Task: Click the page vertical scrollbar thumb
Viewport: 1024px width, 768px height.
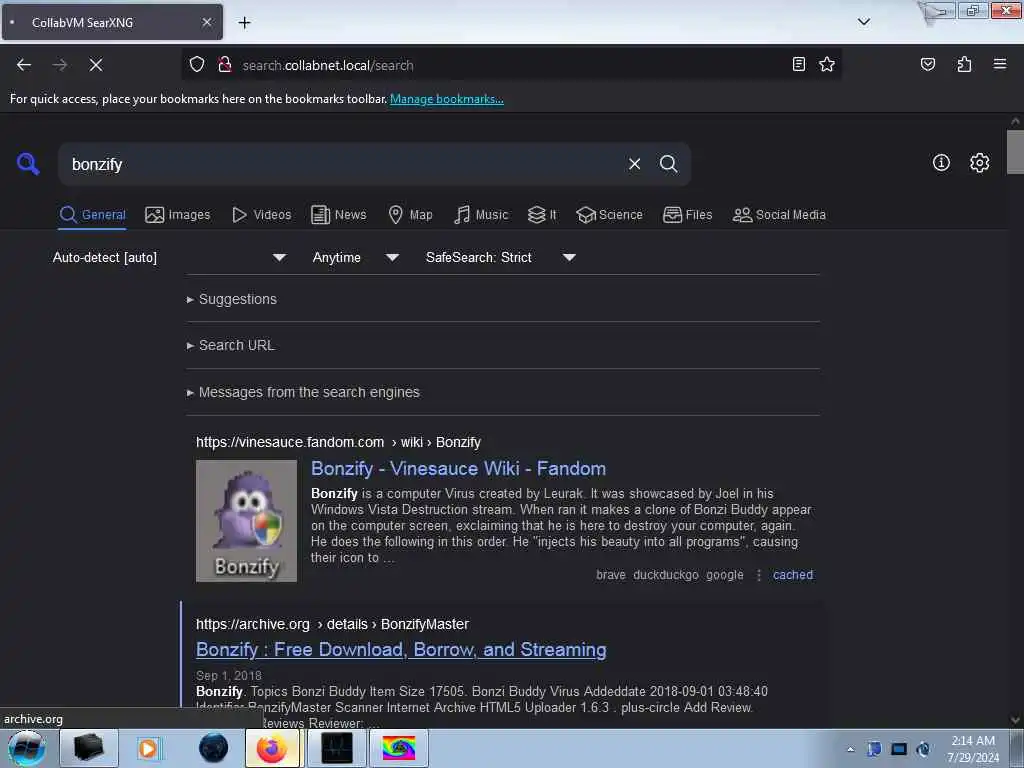Action: [x=1015, y=152]
